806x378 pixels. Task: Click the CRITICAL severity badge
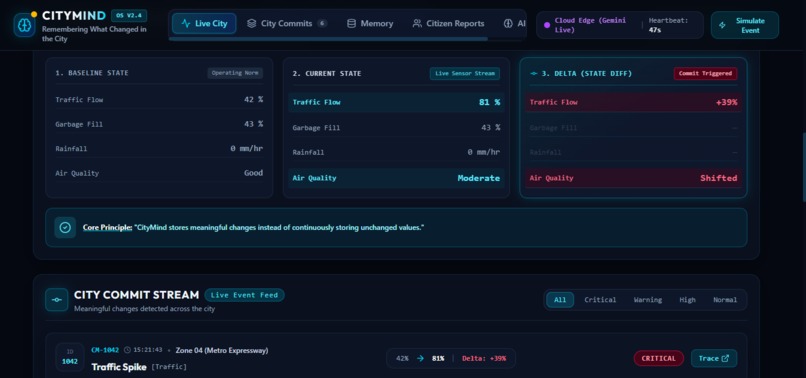point(658,358)
